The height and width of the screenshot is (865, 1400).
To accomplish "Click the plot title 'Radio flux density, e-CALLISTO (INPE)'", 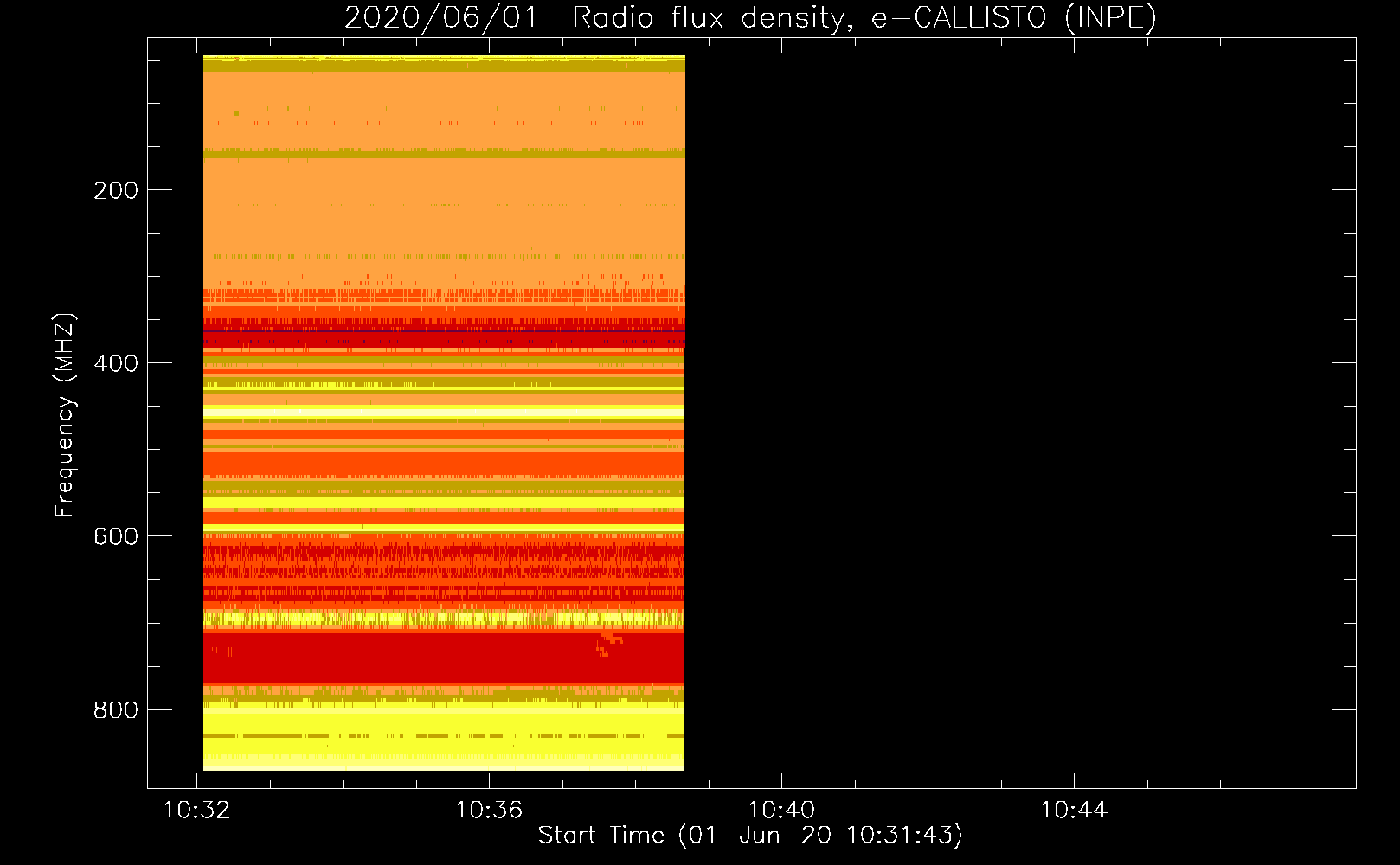I will click(x=864, y=18).
